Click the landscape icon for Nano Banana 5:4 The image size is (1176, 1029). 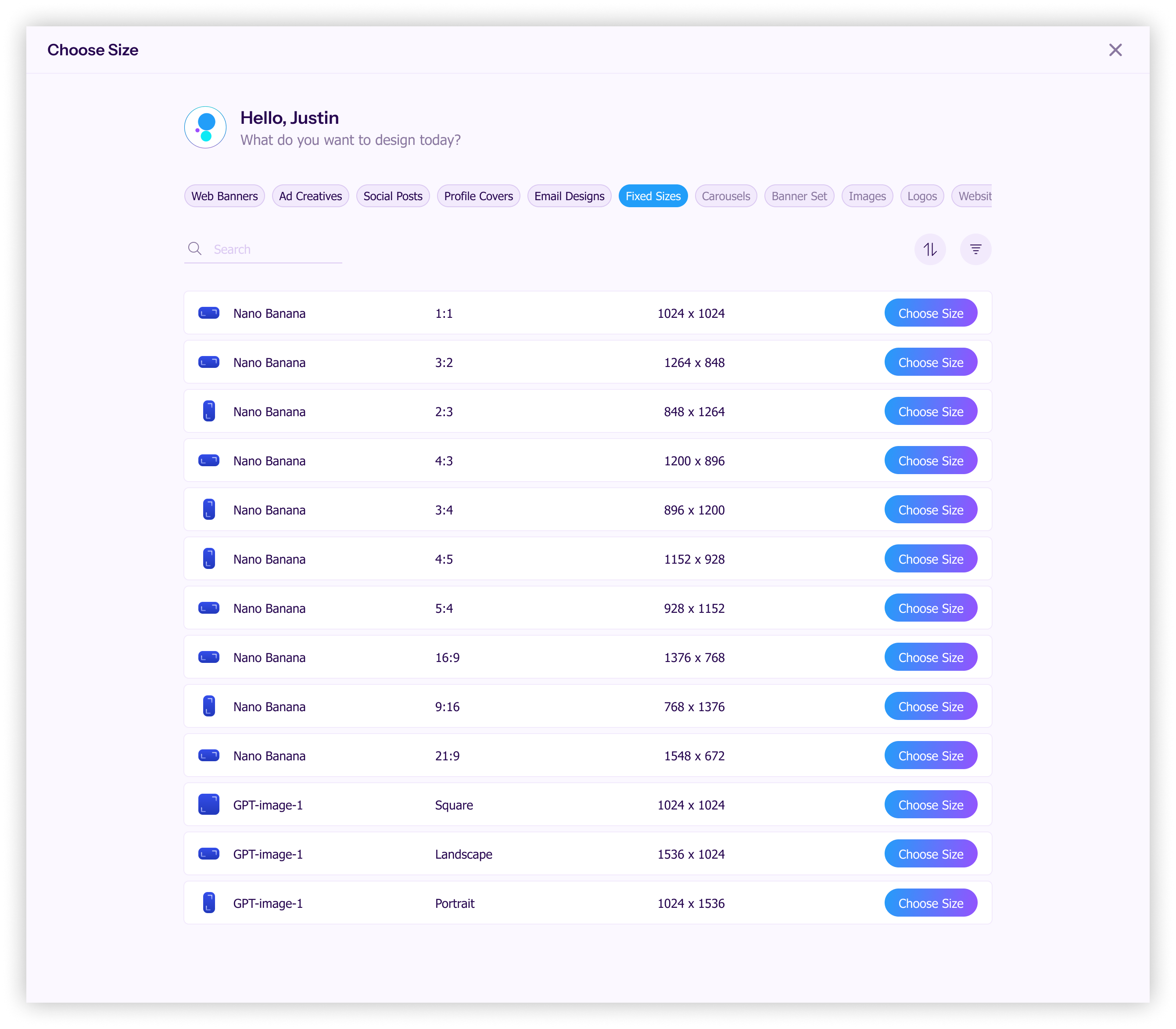point(209,608)
